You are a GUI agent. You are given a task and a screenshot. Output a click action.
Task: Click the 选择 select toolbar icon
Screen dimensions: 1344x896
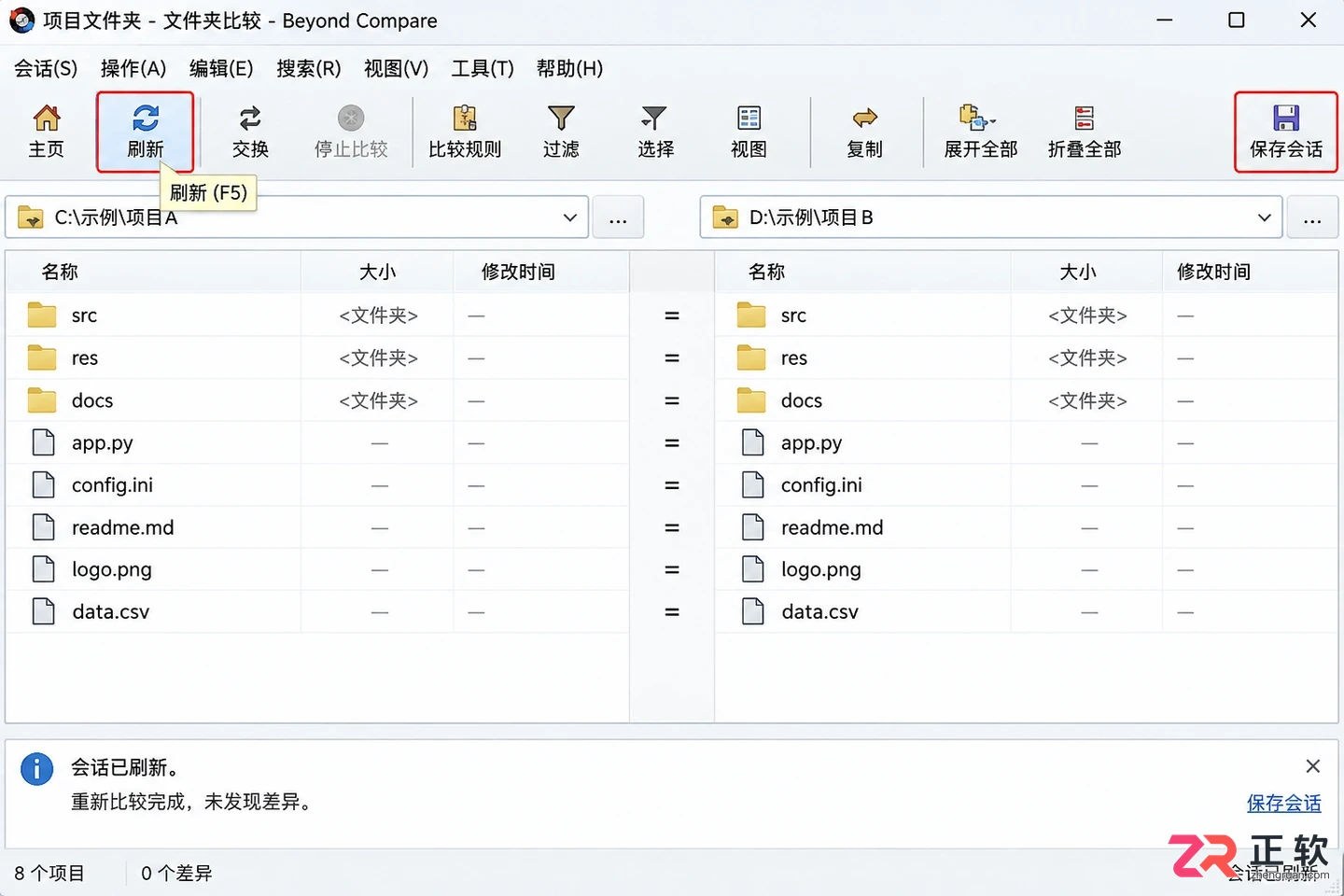tap(655, 132)
